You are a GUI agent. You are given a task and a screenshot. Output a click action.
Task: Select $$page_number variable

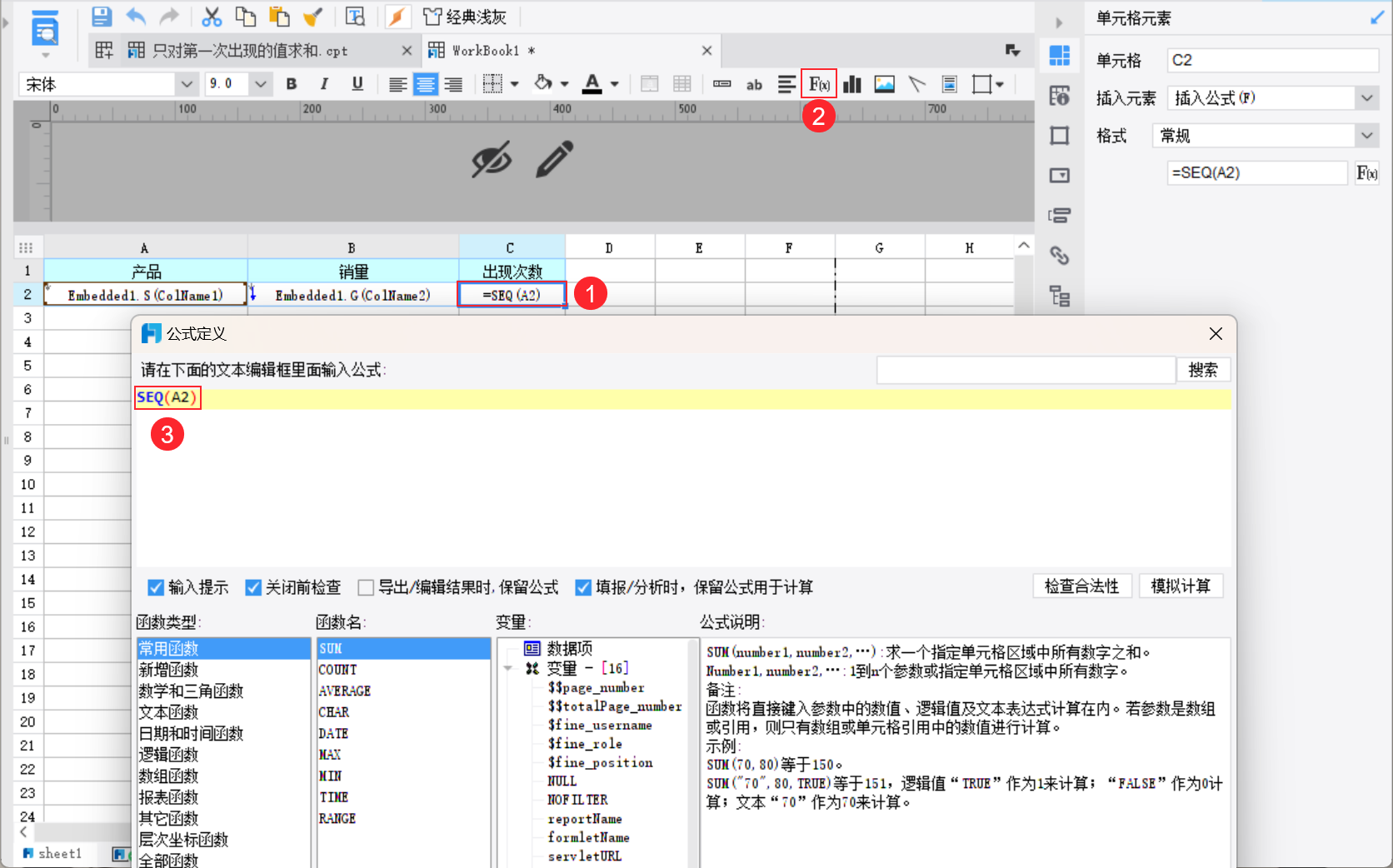point(596,688)
